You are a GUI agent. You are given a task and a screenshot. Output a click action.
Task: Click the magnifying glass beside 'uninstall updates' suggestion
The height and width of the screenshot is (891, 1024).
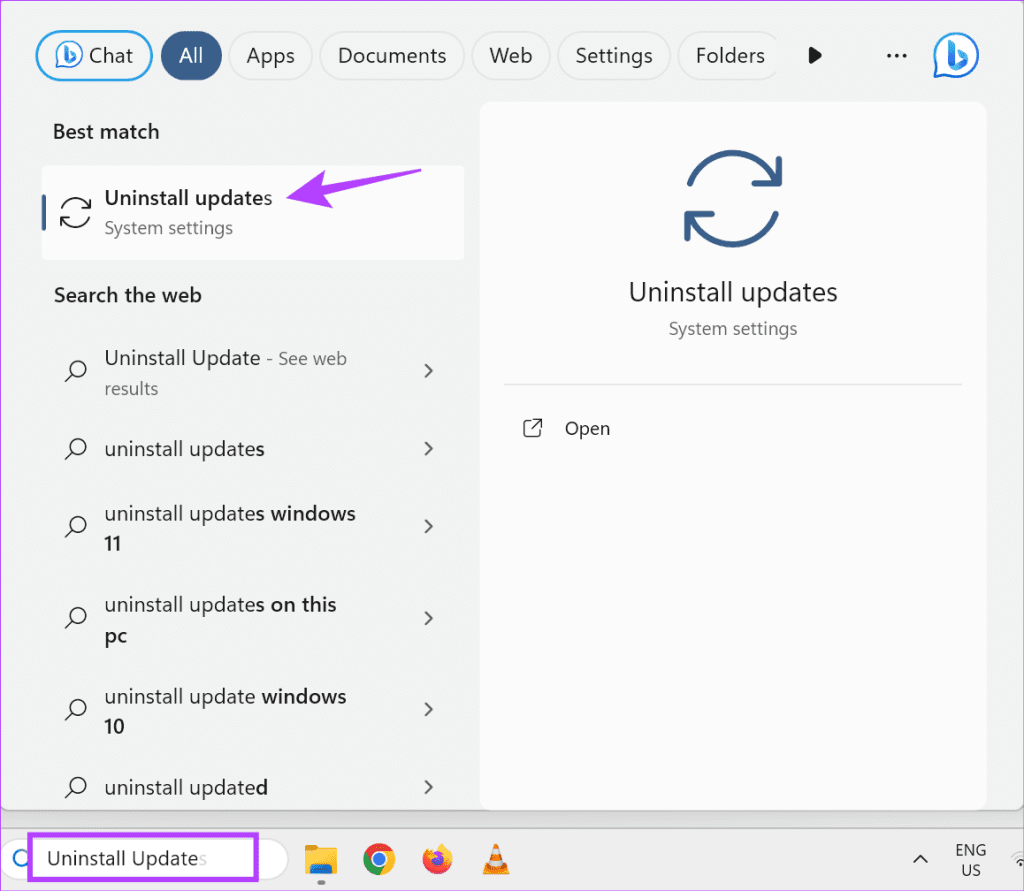(75, 449)
